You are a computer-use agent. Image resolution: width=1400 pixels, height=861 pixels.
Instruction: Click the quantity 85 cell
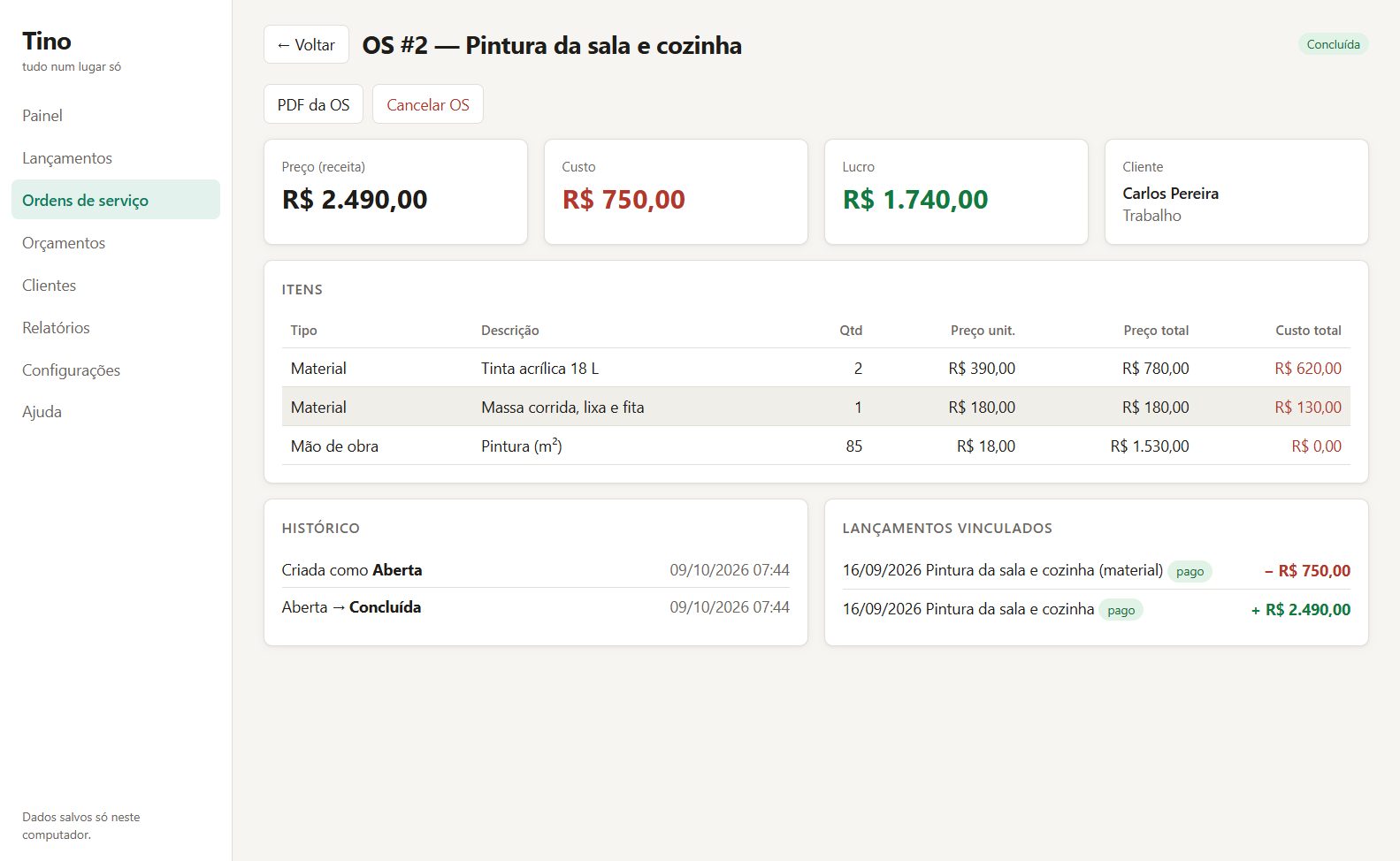pos(853,446)
